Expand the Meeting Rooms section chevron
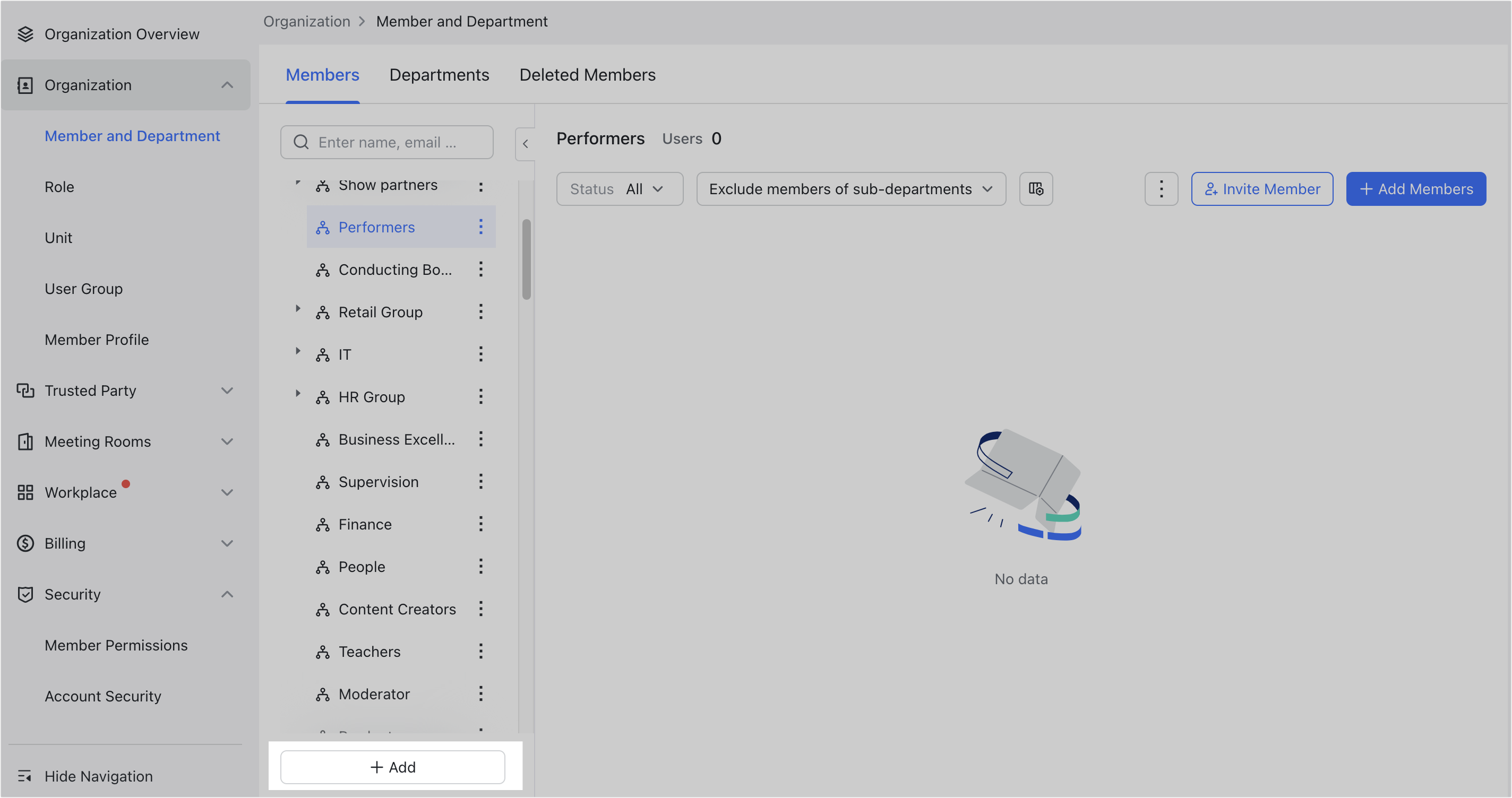 227,441
